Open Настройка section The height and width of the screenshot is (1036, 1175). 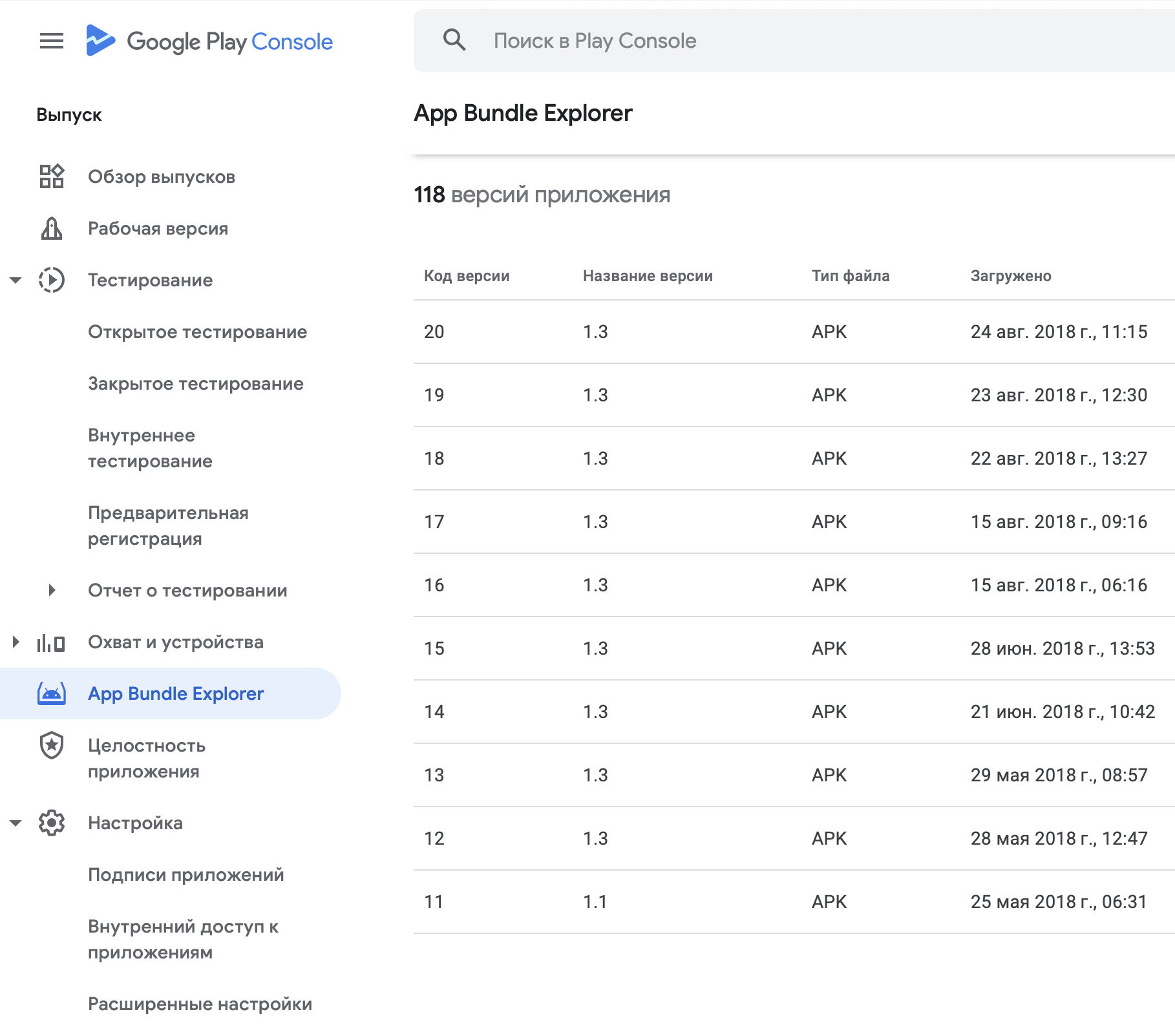click(136, 823)
